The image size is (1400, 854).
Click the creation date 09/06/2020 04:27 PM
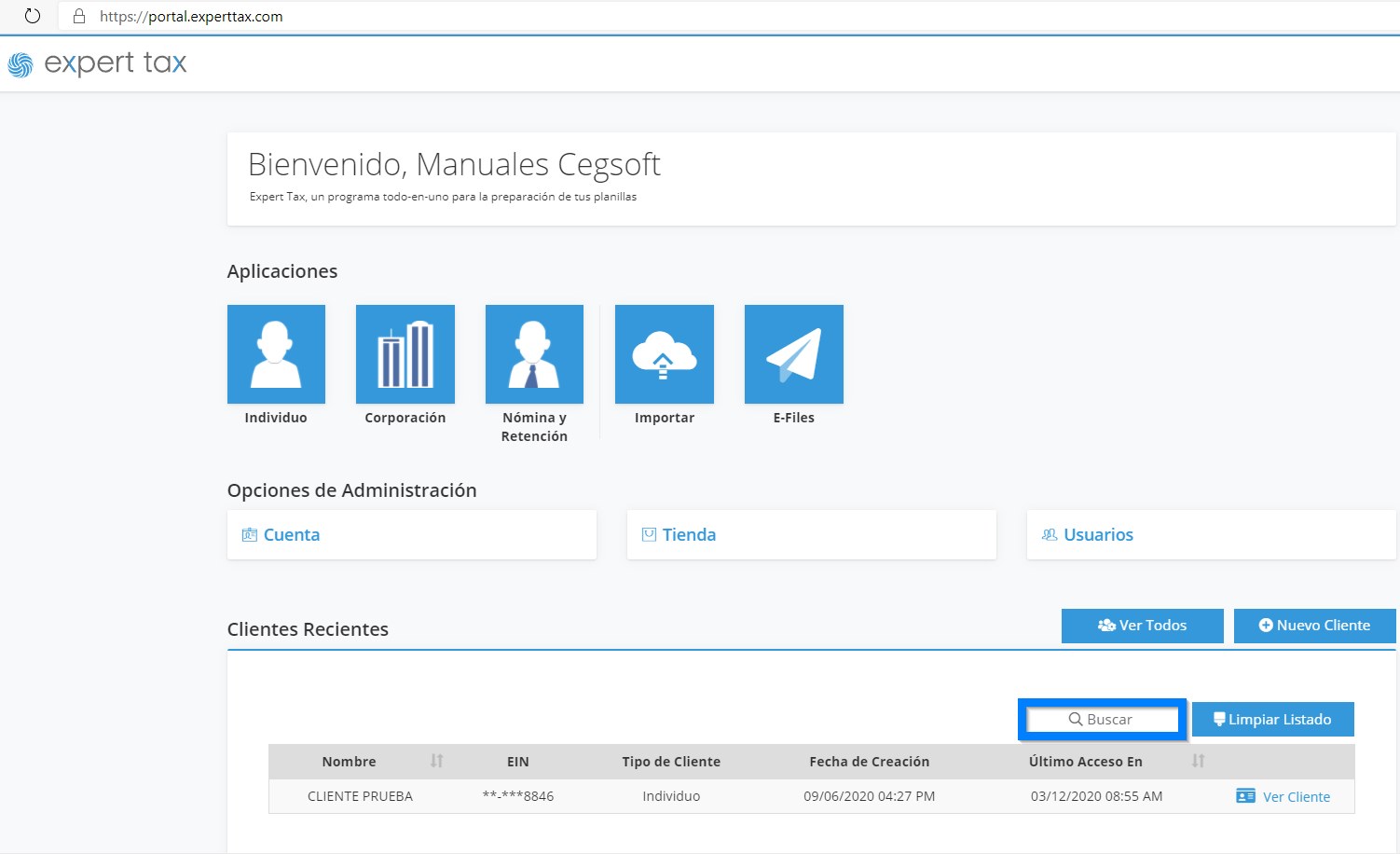870,796
